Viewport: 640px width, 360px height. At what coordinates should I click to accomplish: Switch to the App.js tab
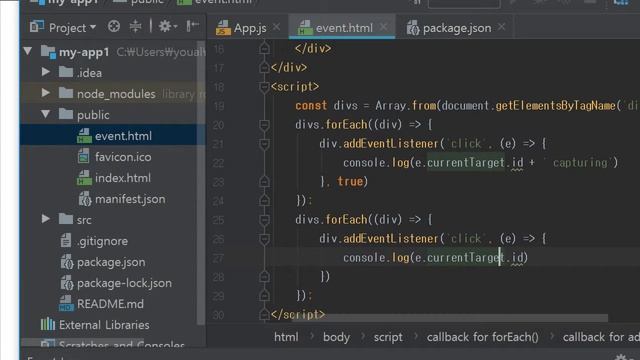pyautogui.click(x=250, y=28)
